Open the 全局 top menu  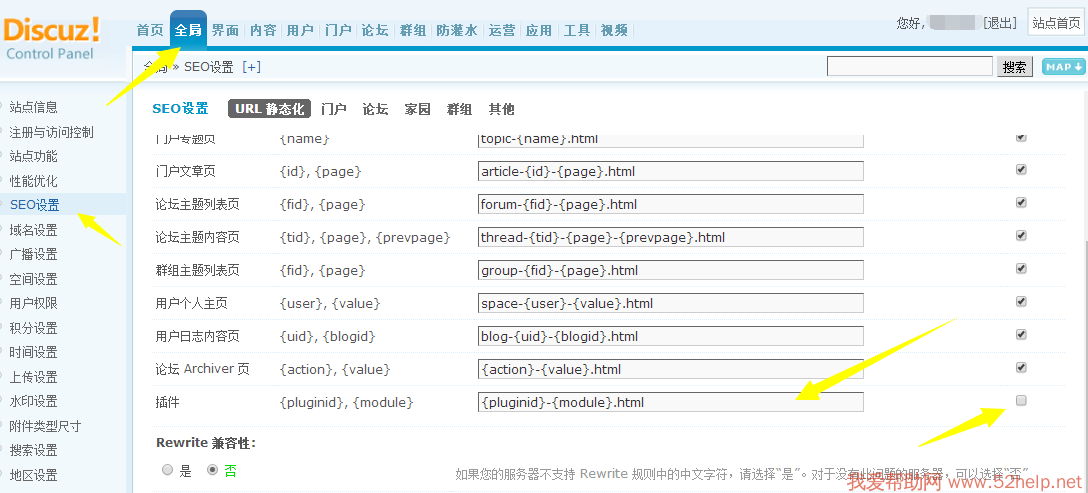pyautogui.click(x=188, y=30)
